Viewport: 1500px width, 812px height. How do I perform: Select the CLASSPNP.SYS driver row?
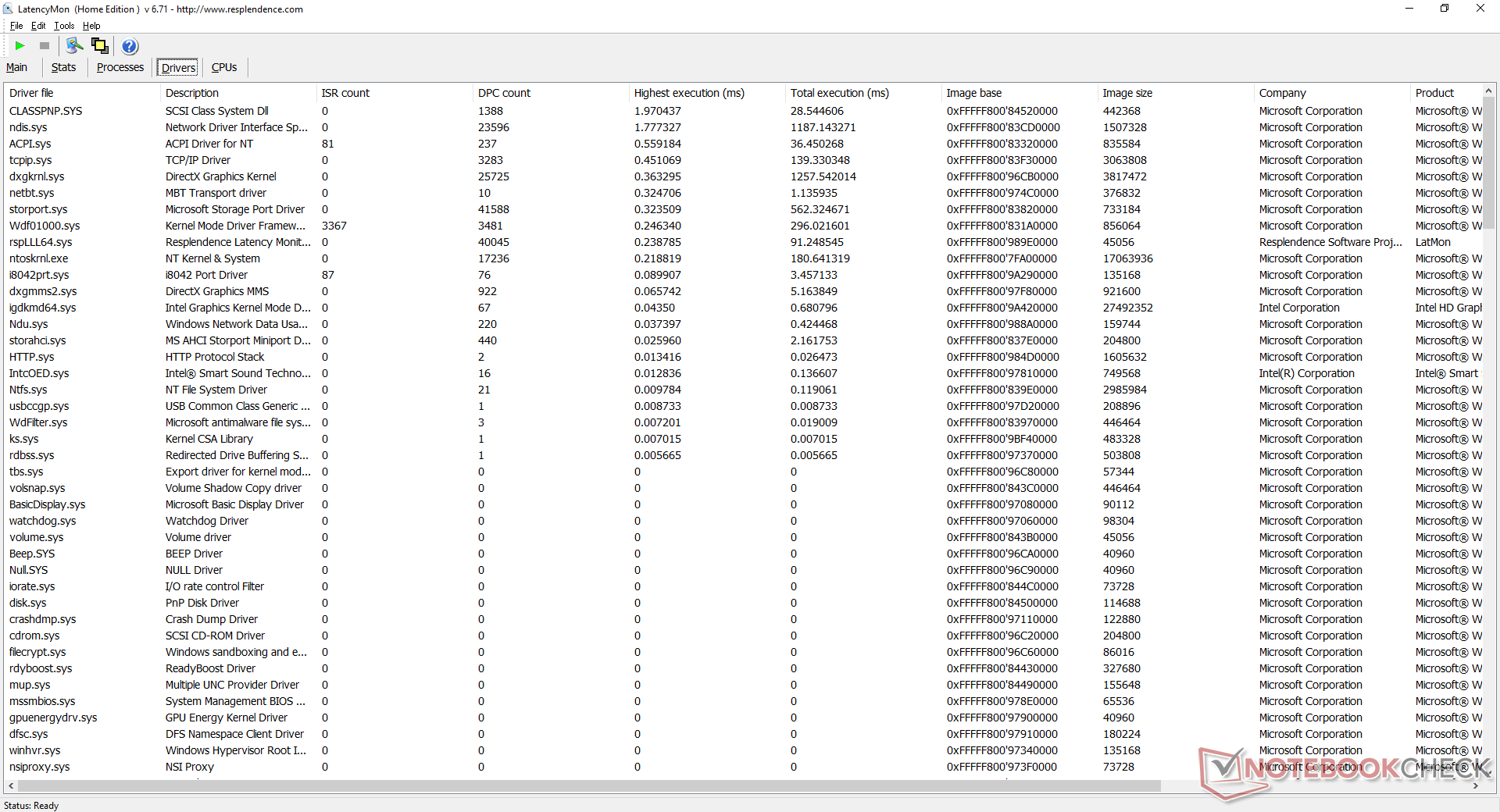(743, 111)
